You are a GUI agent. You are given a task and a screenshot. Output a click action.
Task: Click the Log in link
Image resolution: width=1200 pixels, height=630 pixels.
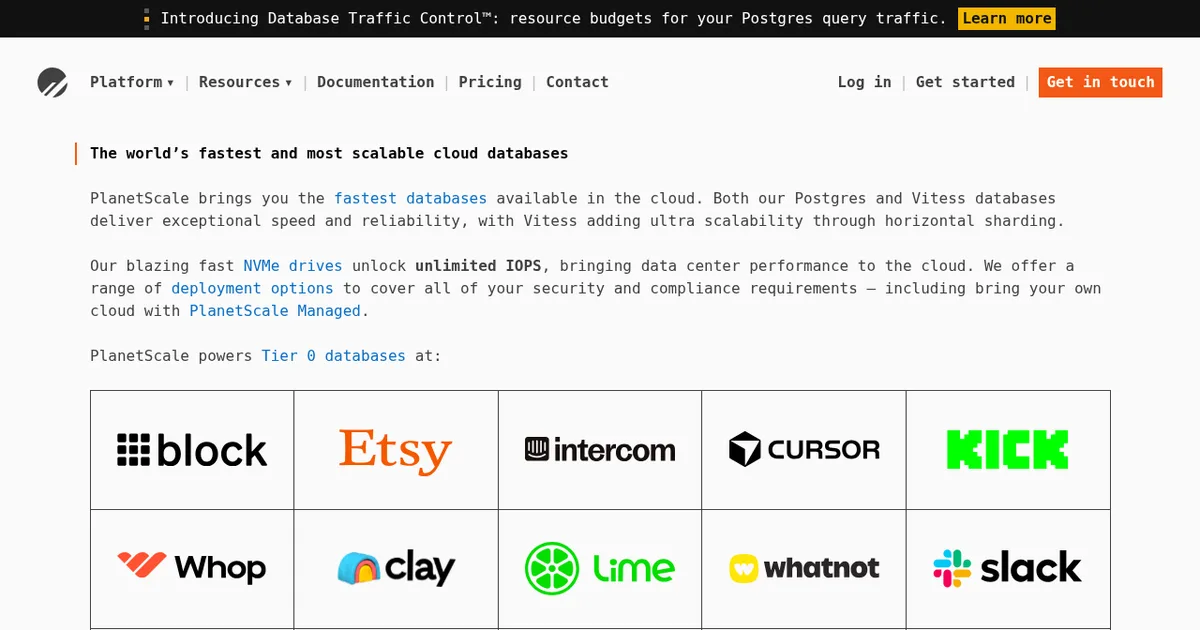click(864, 82)
